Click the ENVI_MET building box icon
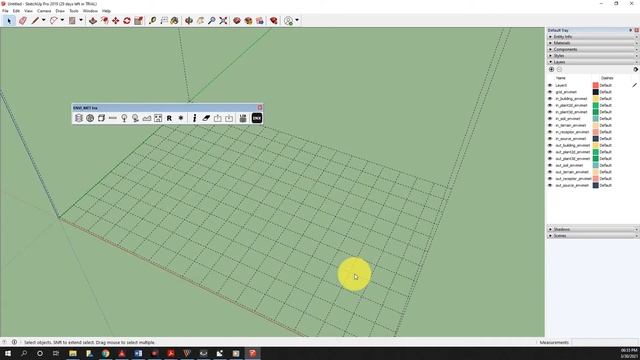 (101, 118)
